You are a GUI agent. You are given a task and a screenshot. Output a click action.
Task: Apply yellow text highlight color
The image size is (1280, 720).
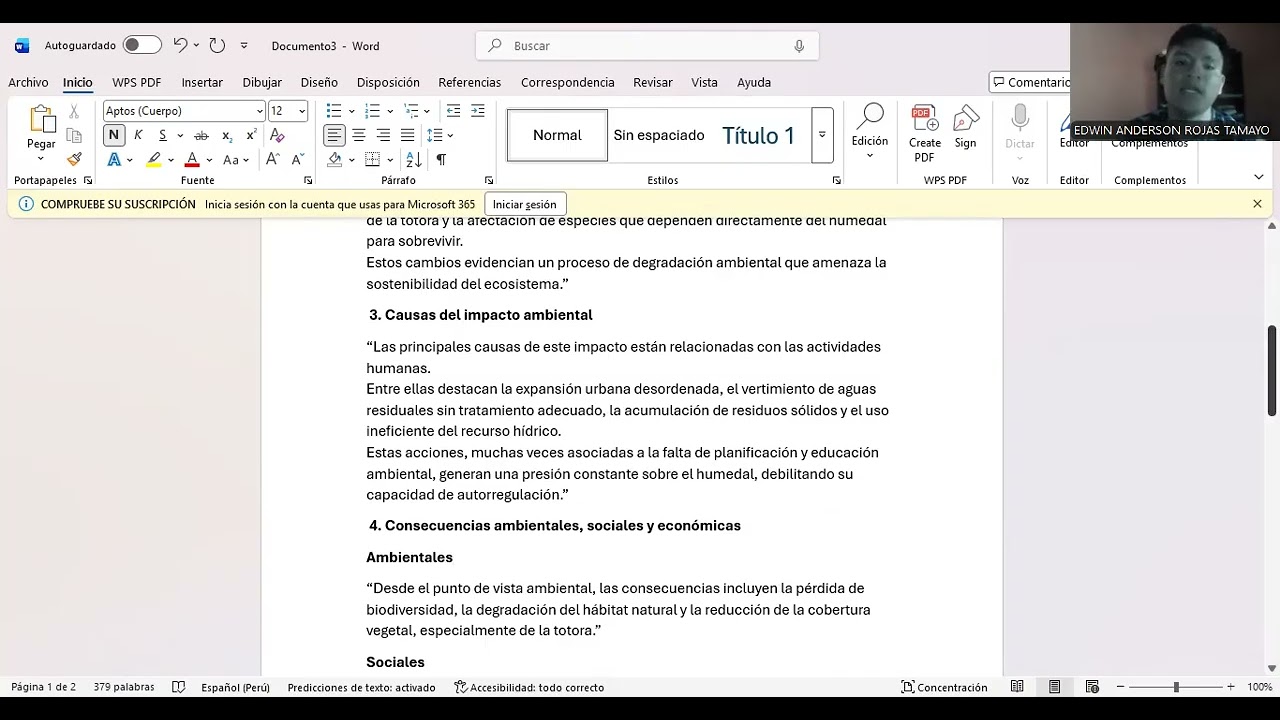154,160
